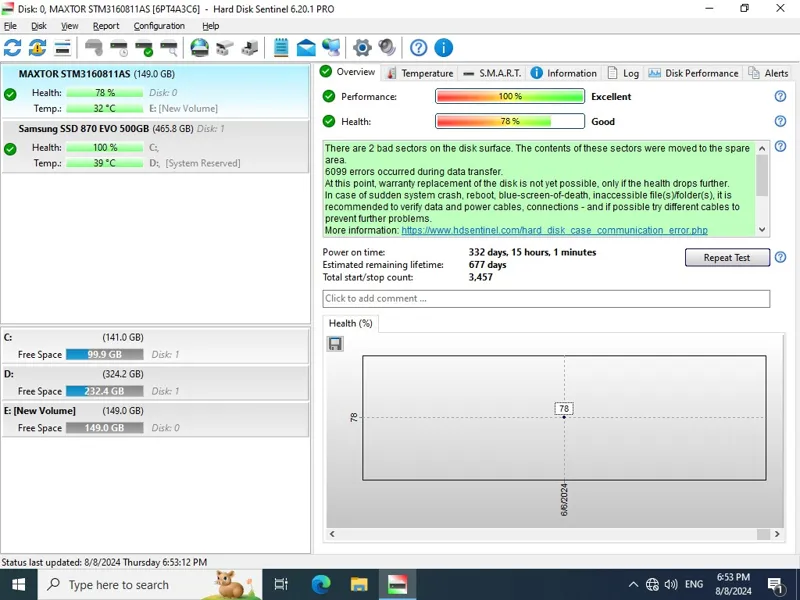Click the gray hard disk toolbar icon
The height and width of the screenshot is (600, 800).
tap(94, 48)
